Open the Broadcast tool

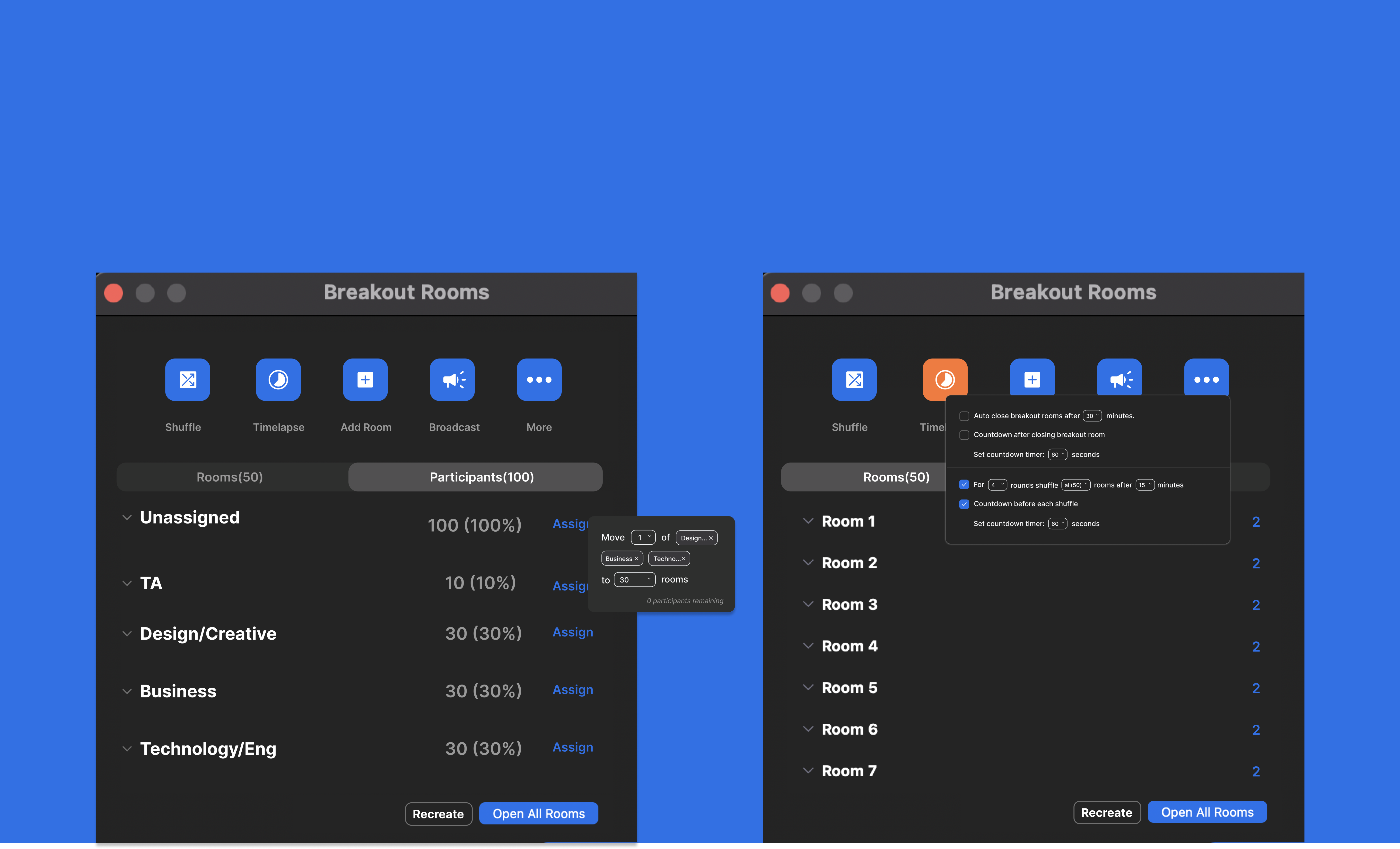(452, 379)
